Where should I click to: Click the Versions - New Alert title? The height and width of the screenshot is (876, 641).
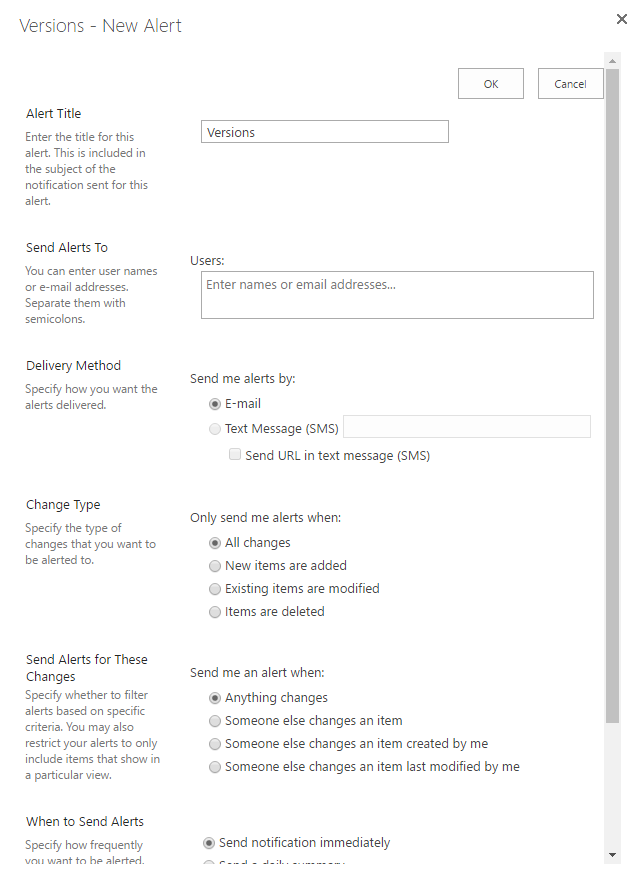point(101,26)
